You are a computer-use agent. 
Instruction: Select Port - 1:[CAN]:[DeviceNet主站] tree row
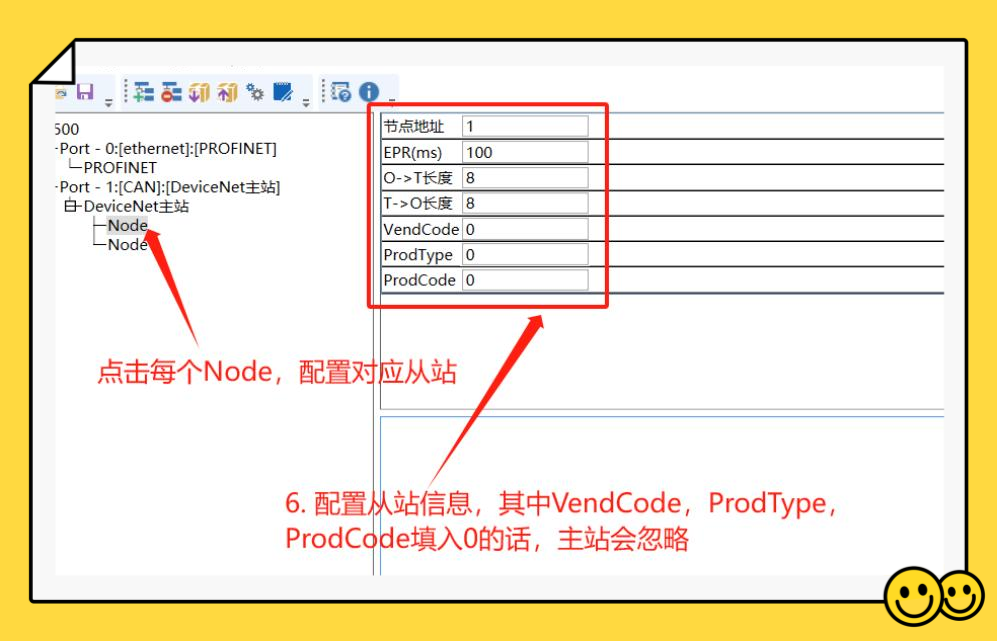[x=170, y=187]
